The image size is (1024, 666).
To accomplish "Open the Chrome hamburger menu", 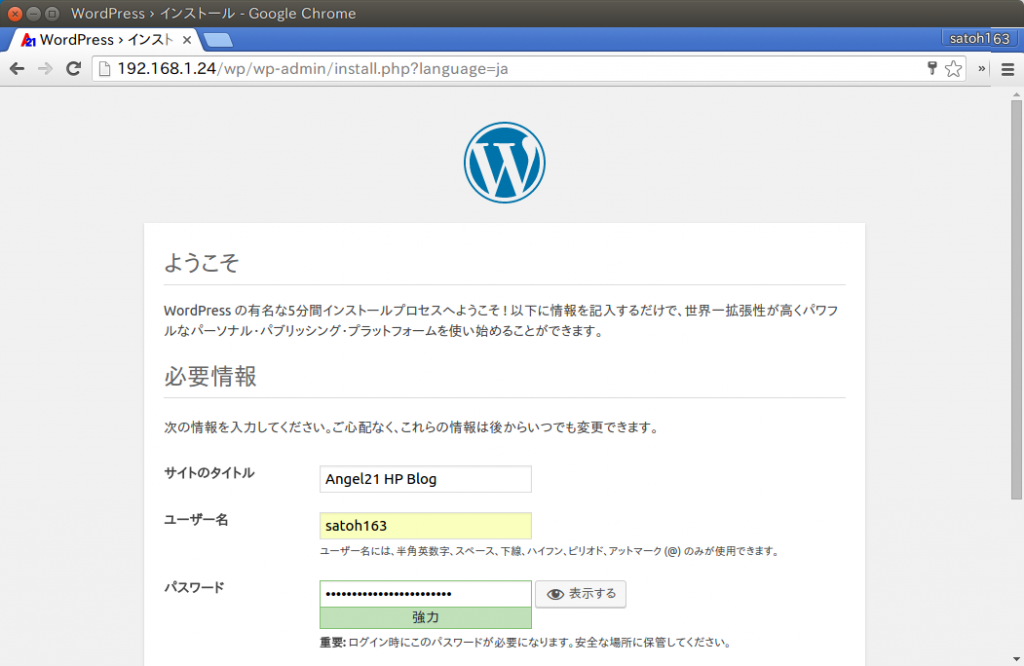I will click(x=1008, y=69).
